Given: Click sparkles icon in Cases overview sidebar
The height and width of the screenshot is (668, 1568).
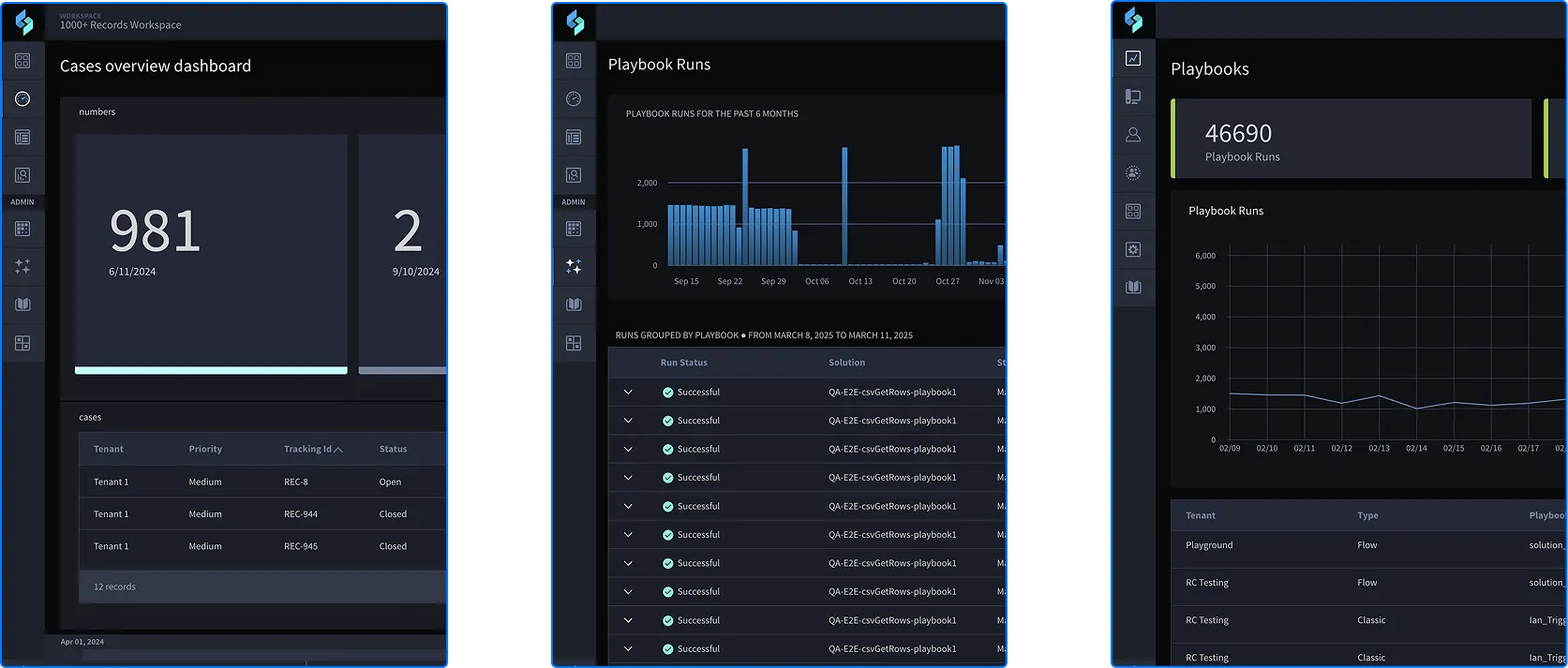Looking at the screenshot, I should click(x=22, y=267).
